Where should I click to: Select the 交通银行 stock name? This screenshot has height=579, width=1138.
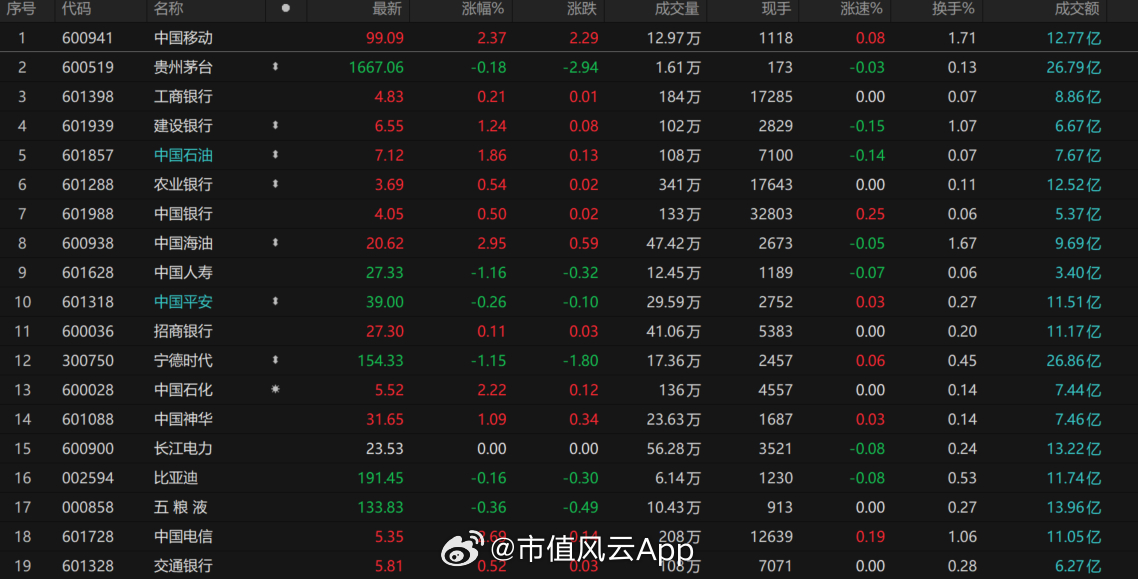point(183,565)
